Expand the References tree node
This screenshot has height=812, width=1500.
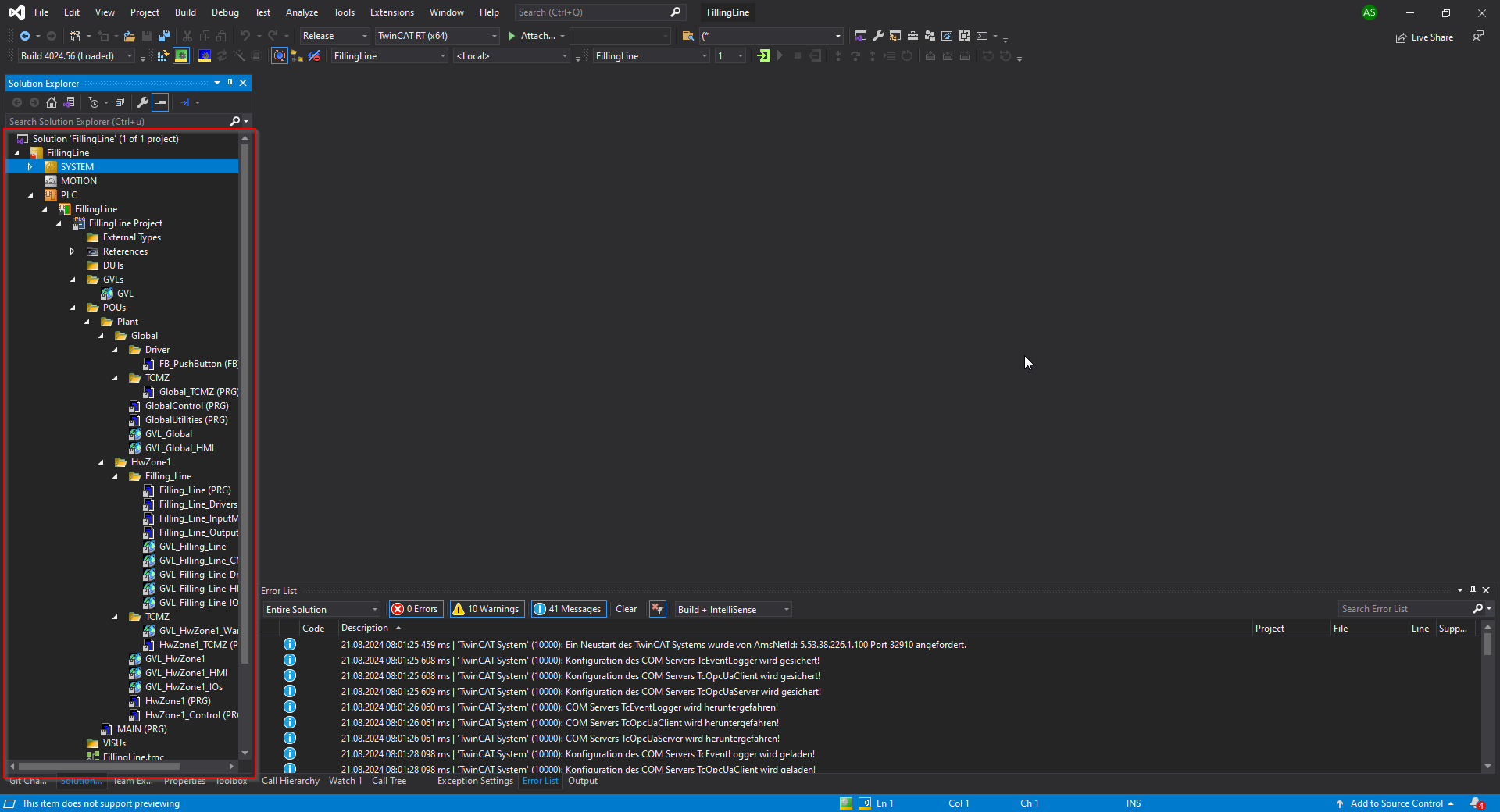coord(72,251)
